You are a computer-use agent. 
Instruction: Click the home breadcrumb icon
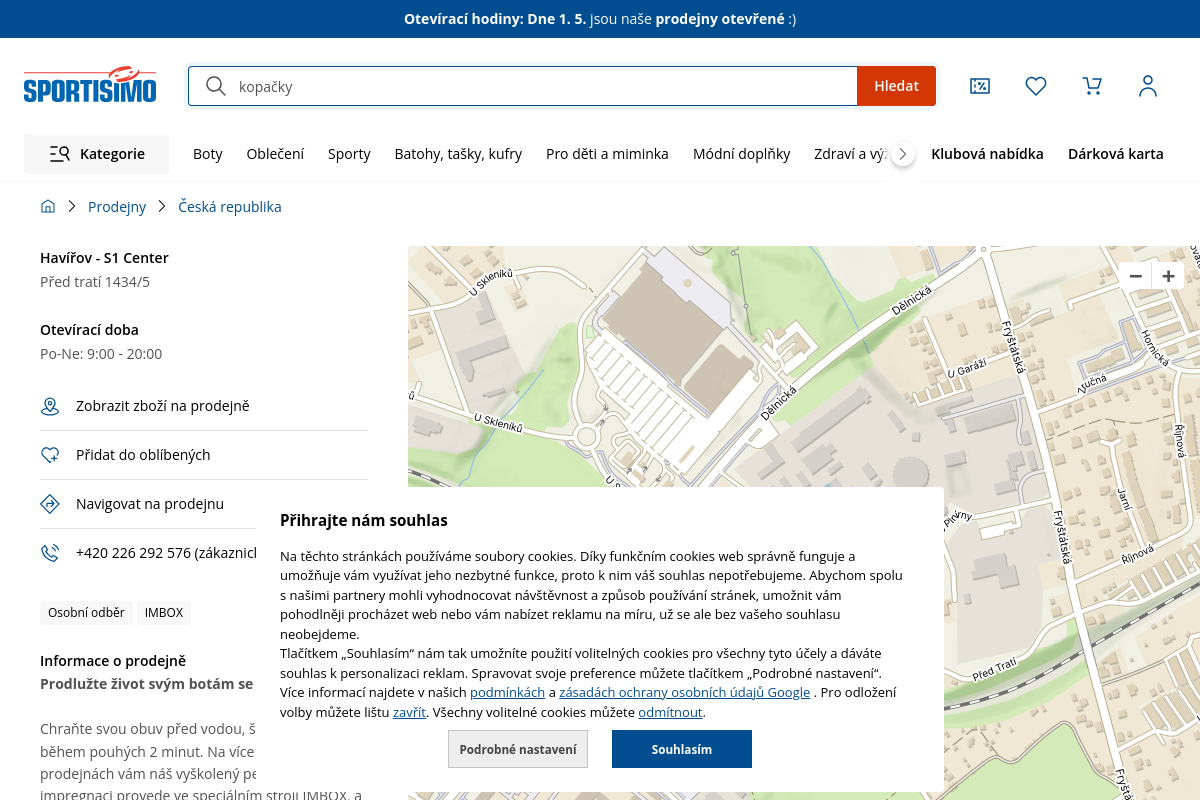coord(48,207)
